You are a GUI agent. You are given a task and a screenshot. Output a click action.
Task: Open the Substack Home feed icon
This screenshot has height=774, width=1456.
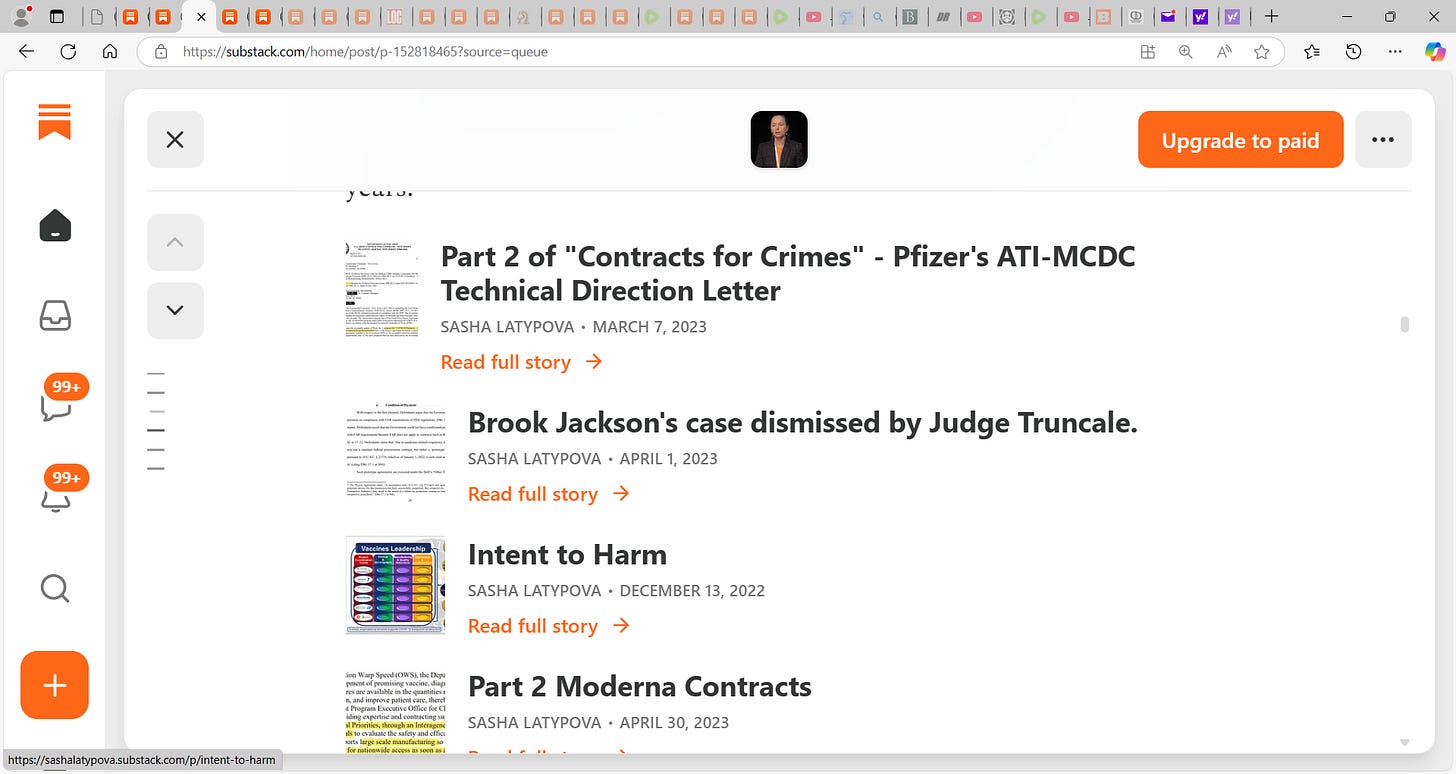pos(55,226)
